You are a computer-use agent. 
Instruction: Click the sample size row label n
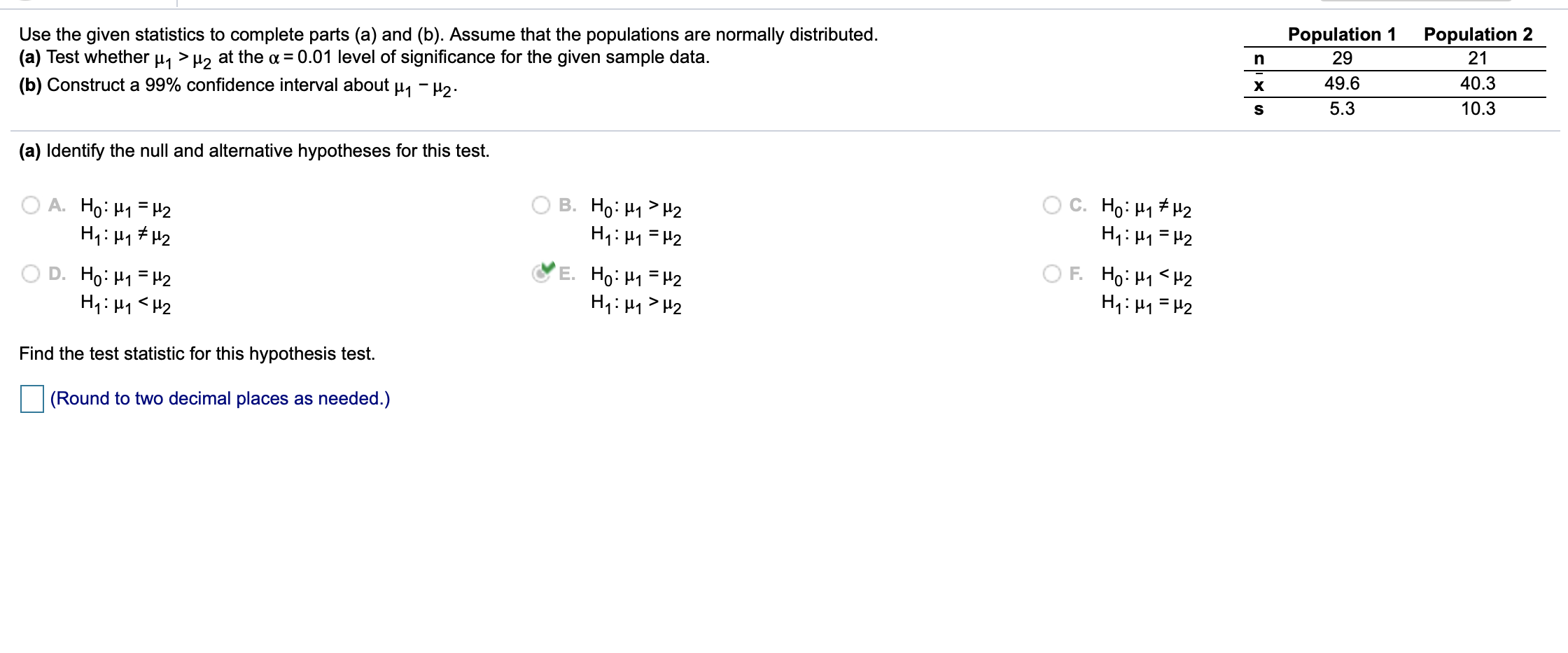(x=1259, y=59)
